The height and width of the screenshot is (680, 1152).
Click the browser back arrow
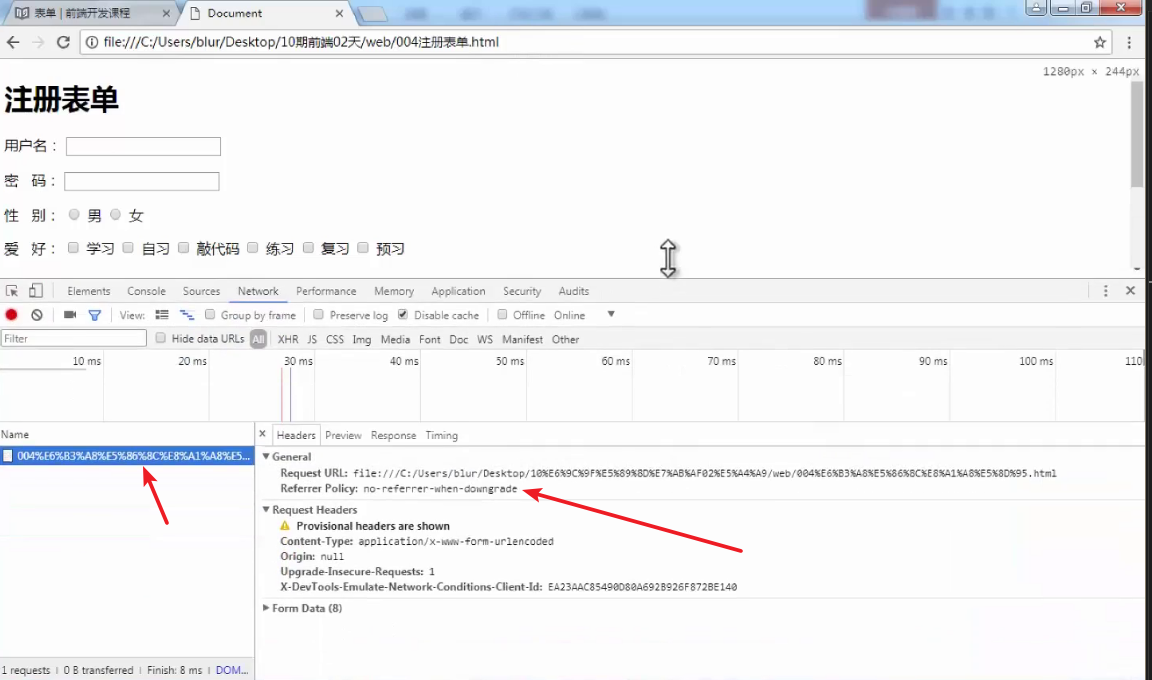point(13,42)
